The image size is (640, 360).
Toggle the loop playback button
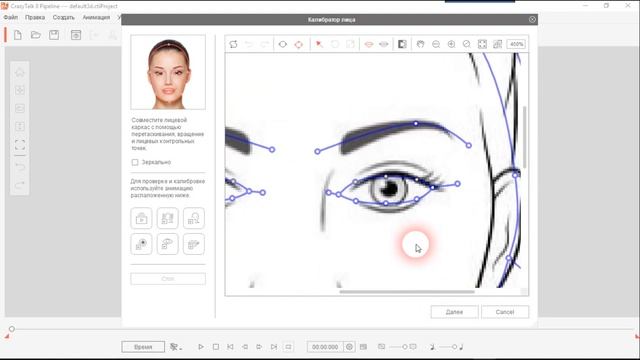tap(288, 347)
